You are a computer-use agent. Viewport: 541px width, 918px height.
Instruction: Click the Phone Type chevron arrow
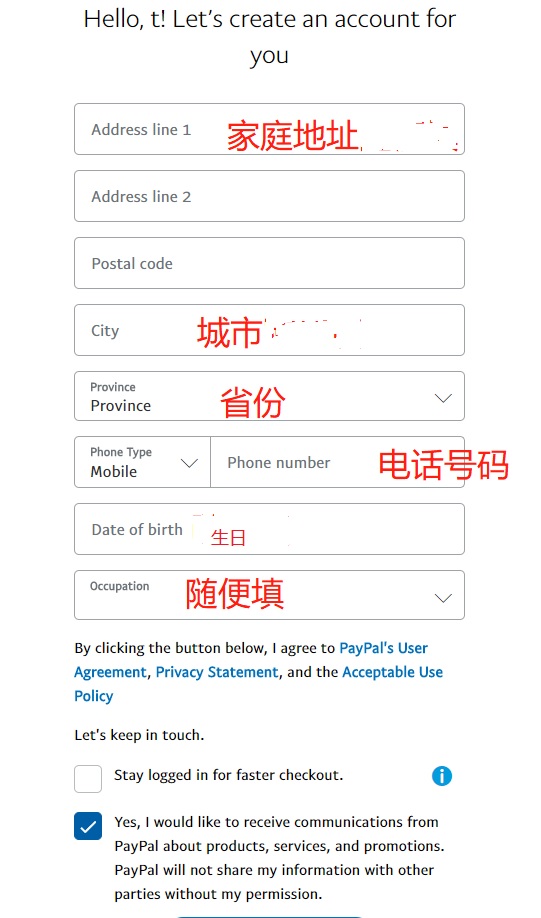189,463
